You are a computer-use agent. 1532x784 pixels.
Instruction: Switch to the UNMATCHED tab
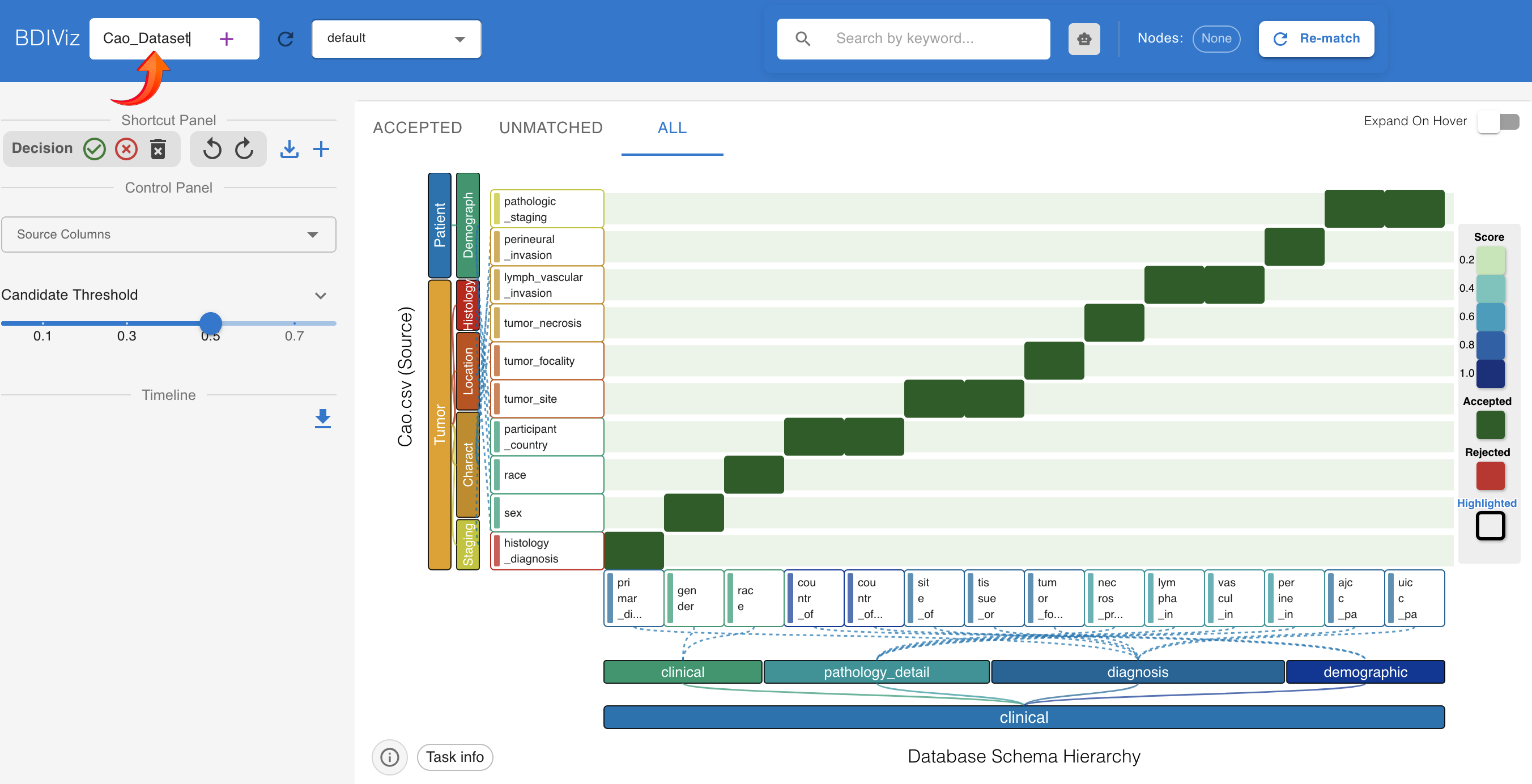(x=551, y=128)
